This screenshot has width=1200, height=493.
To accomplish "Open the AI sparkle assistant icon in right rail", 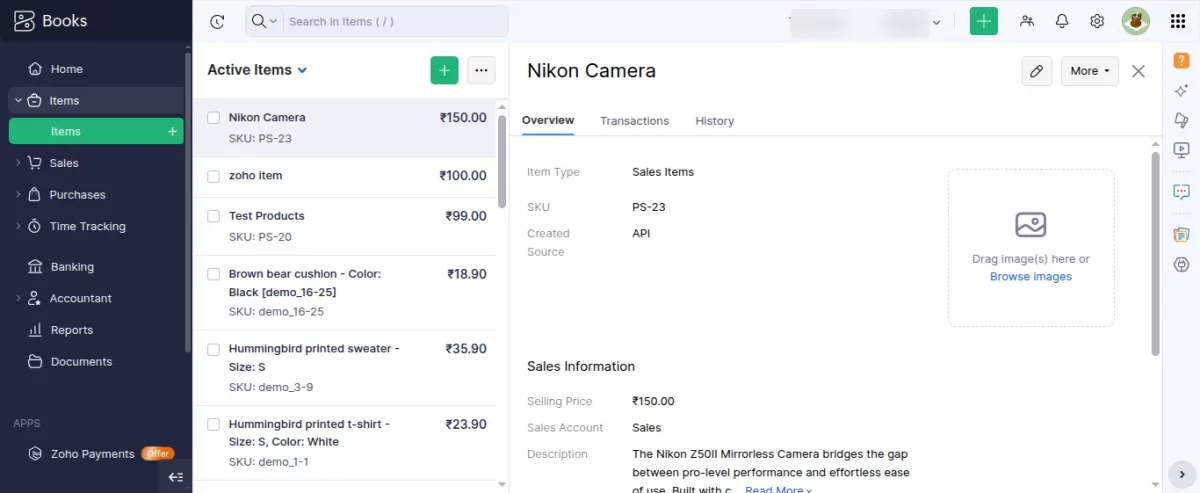I will [1181, 90].
